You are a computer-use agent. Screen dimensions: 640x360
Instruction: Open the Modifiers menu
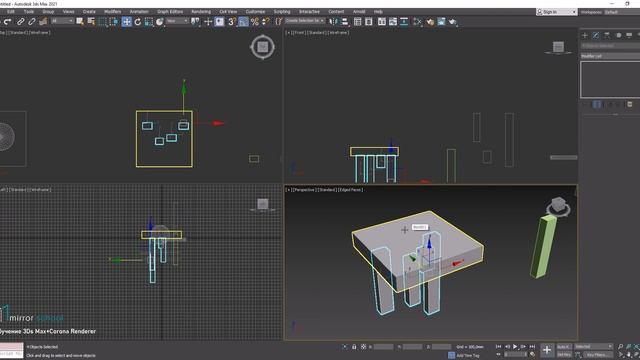[113, 12]
